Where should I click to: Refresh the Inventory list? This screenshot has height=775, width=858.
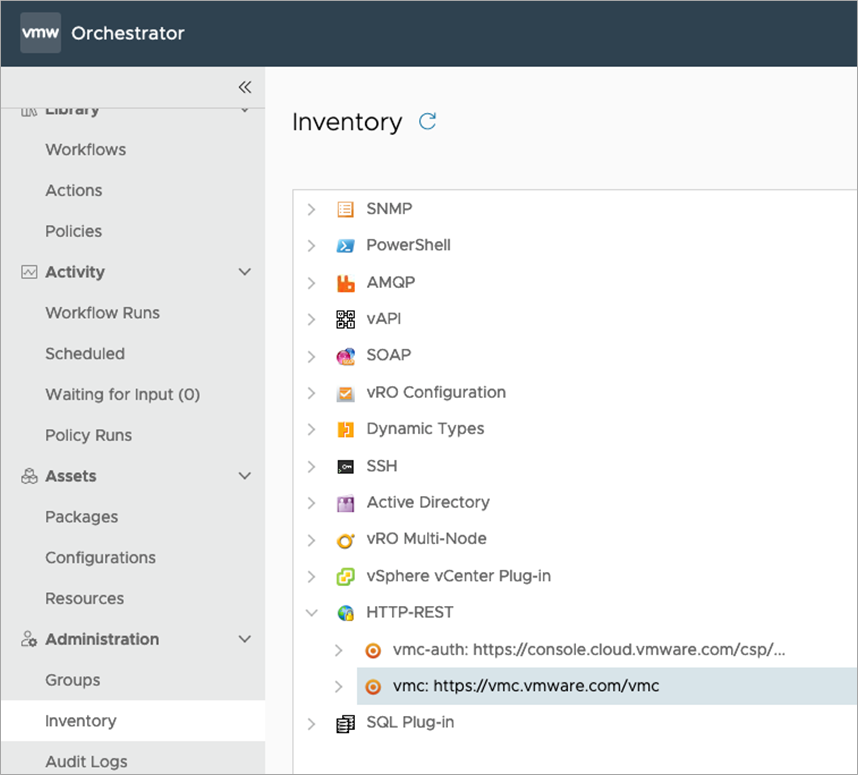click(427, 121)
